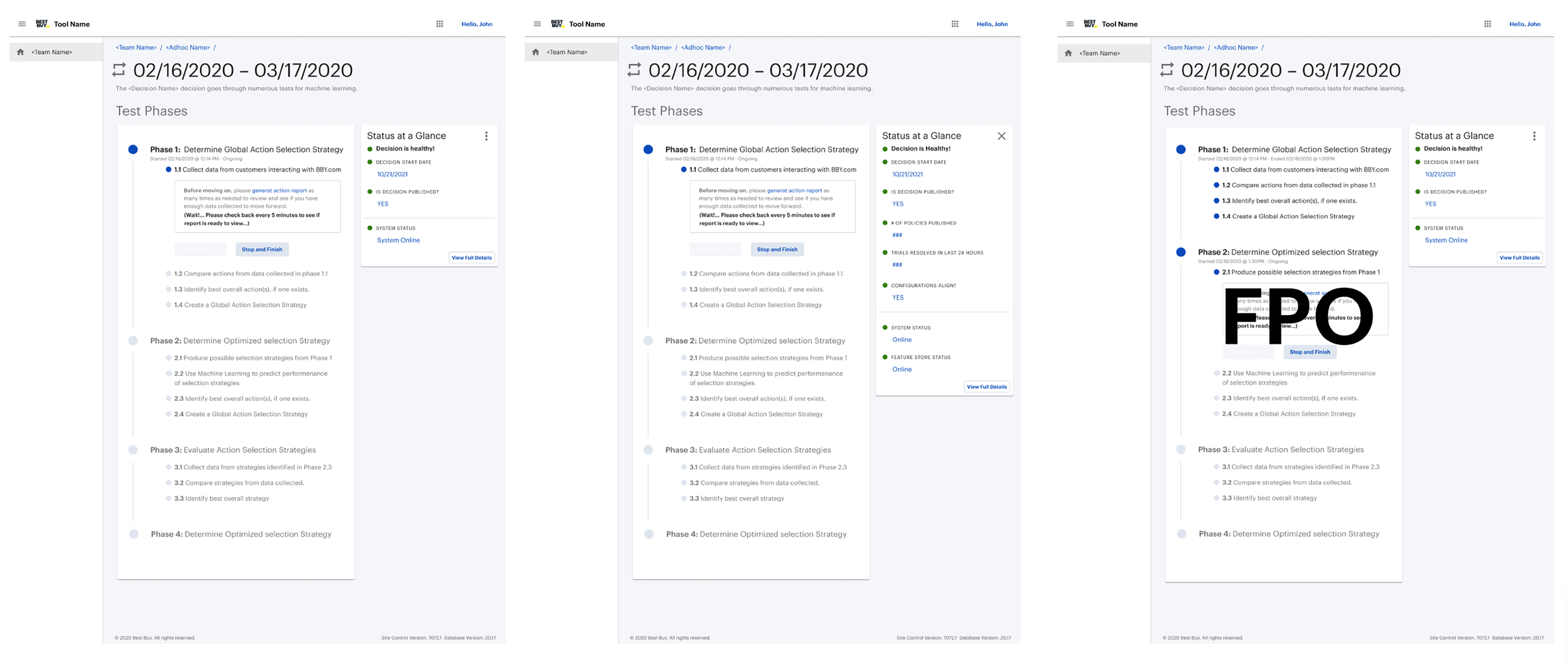
Task: Click Stop and Finish button in right mockup
Action: 1310,352
